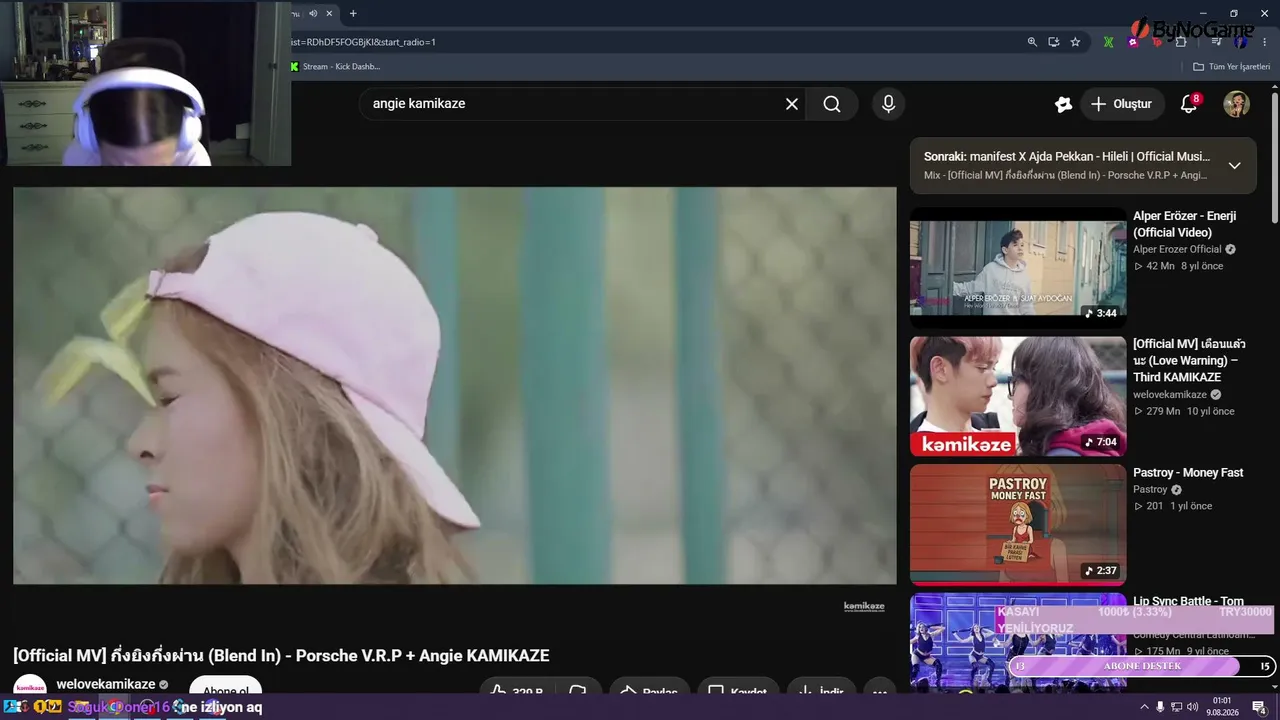This screenshot has width=1280, height=720.
Task: Visit the Pastroy channel name
Action: (1150, 490)
